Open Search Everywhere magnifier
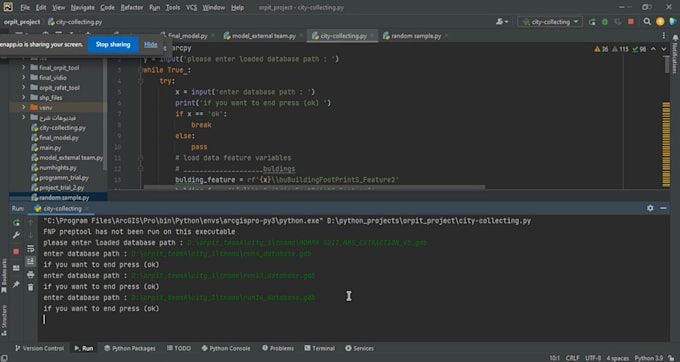Screen dimensions: 680x362 [647, 22]
